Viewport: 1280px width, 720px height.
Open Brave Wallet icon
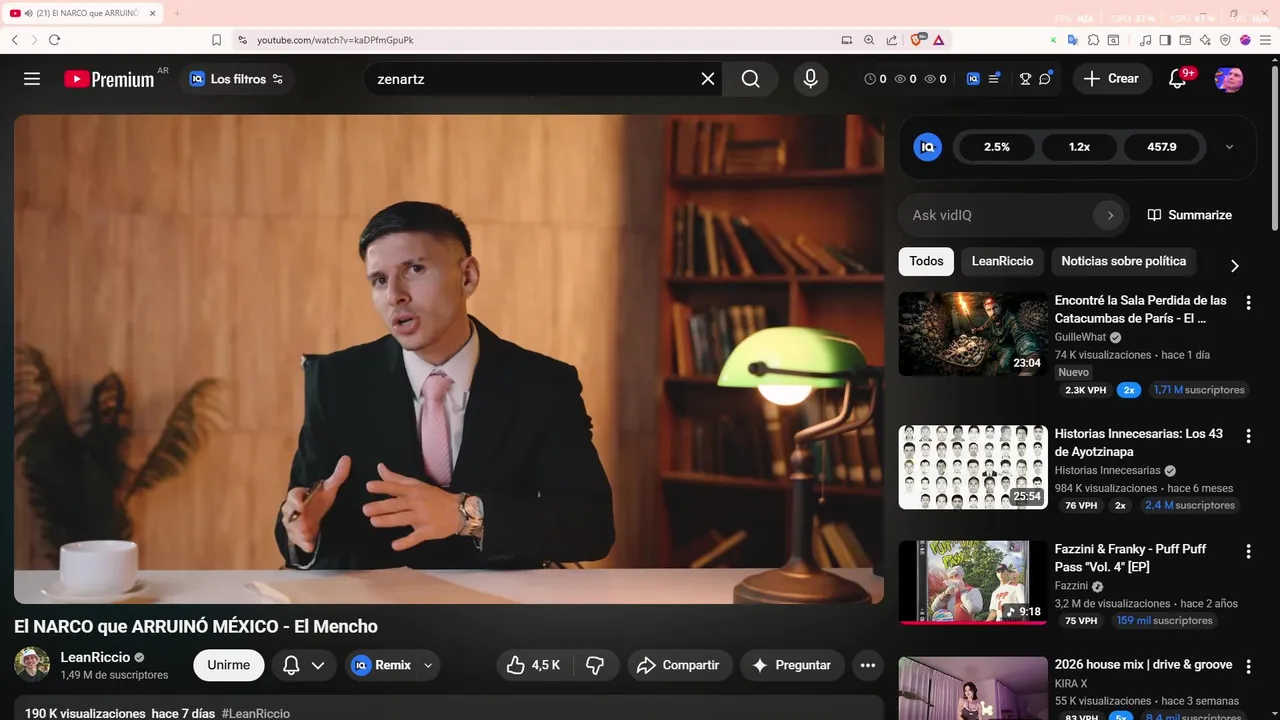1185,40
